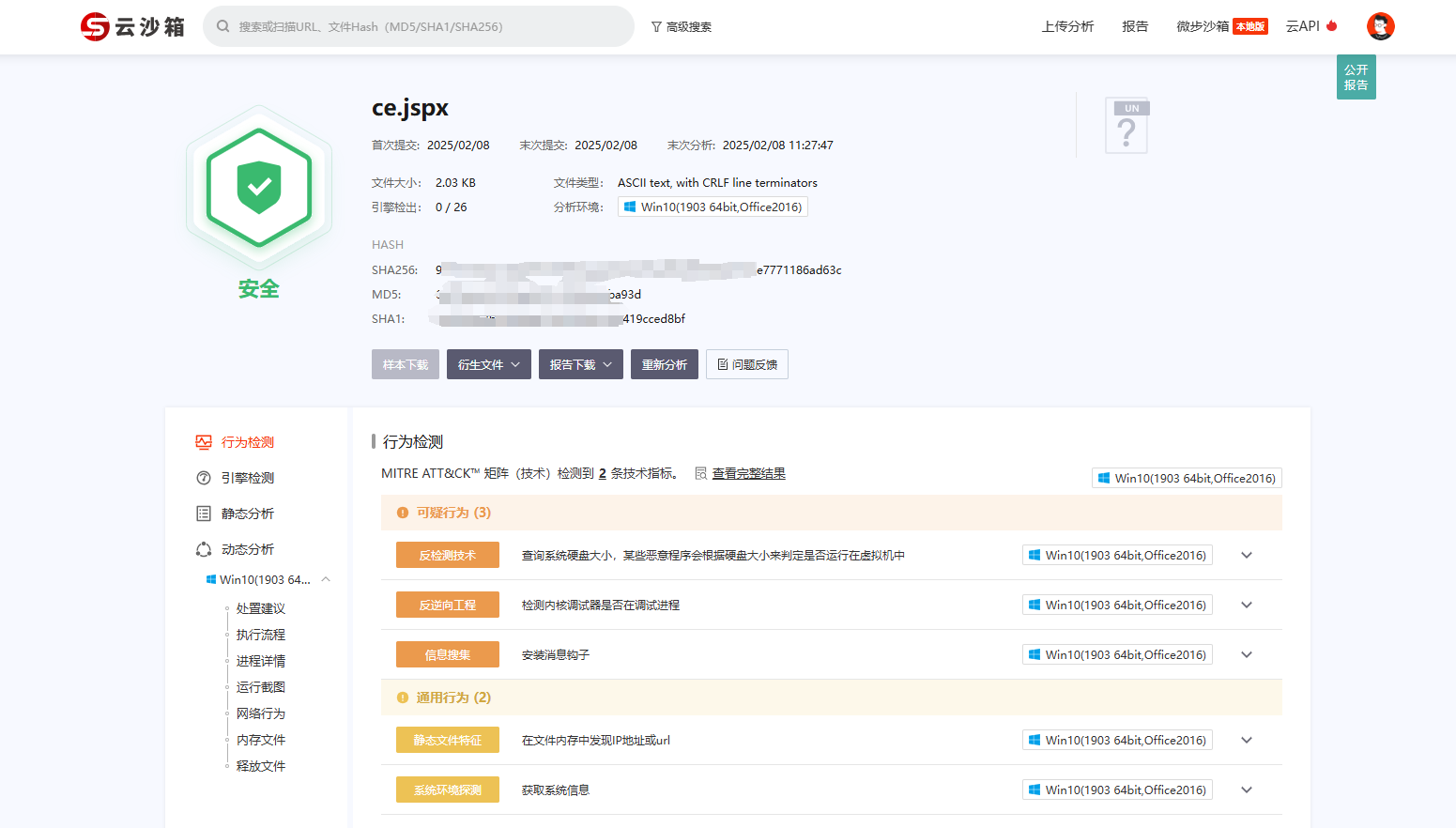Viewport: 1456px width, 828px height.
Task: Go to 处置建议 section
Action: 261,608
